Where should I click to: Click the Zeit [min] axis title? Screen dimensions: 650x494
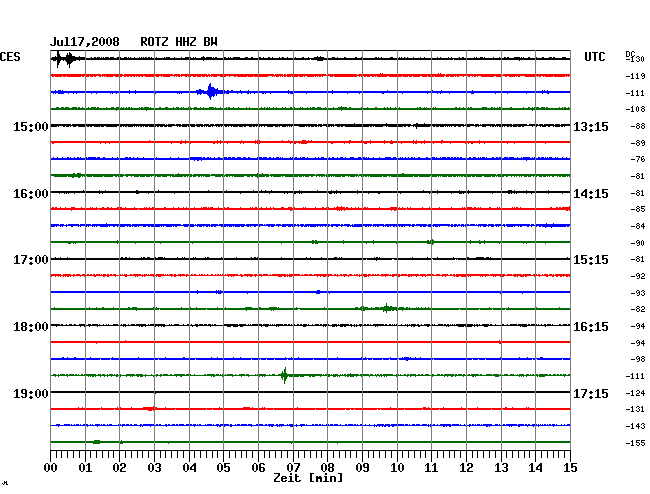pyautogui.click(x=308, y=478)
